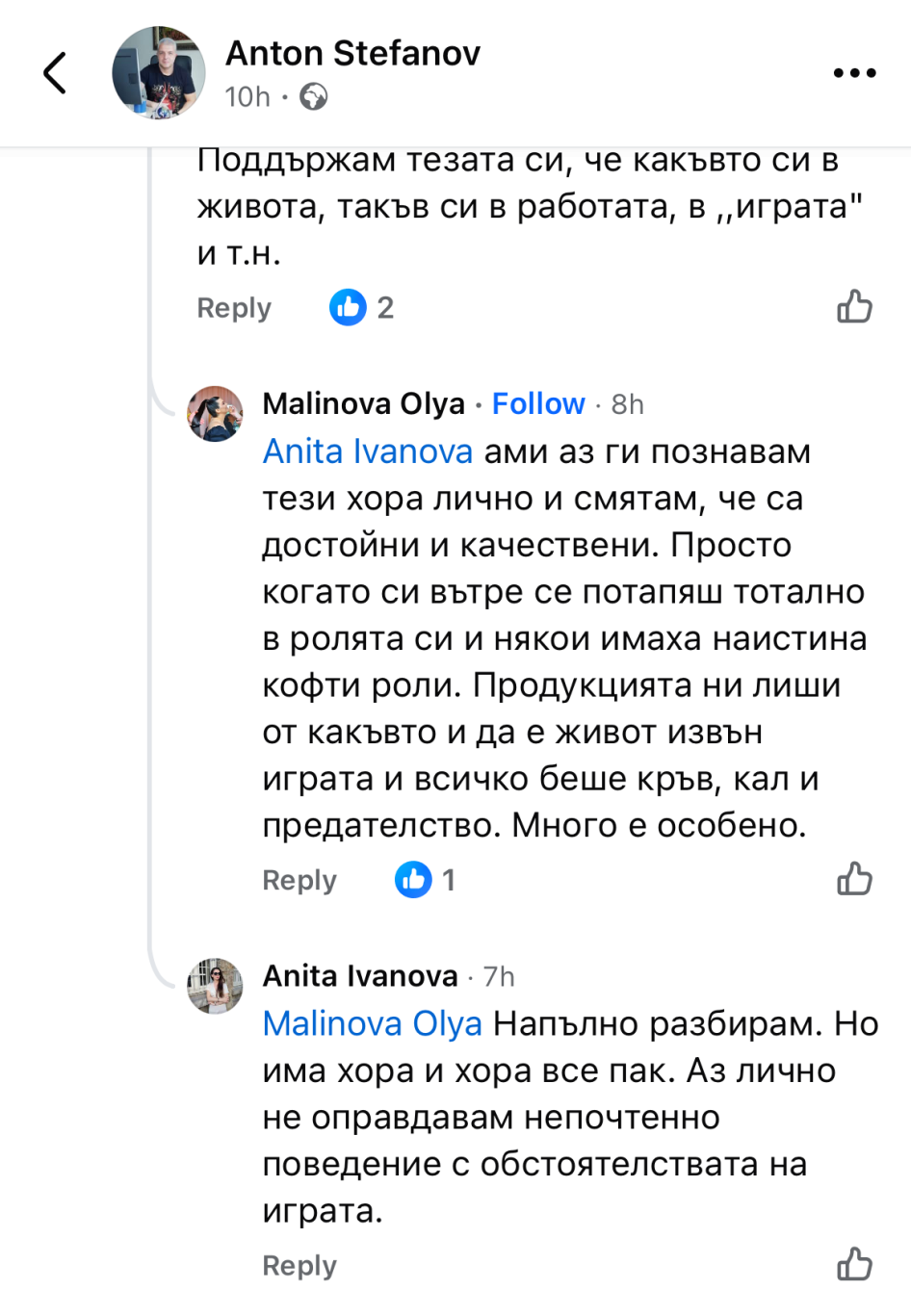Open Anton Stefanov's profile picture
Image resolution: width=911 pixels, height=1316 pixels.
pos(159,73)
